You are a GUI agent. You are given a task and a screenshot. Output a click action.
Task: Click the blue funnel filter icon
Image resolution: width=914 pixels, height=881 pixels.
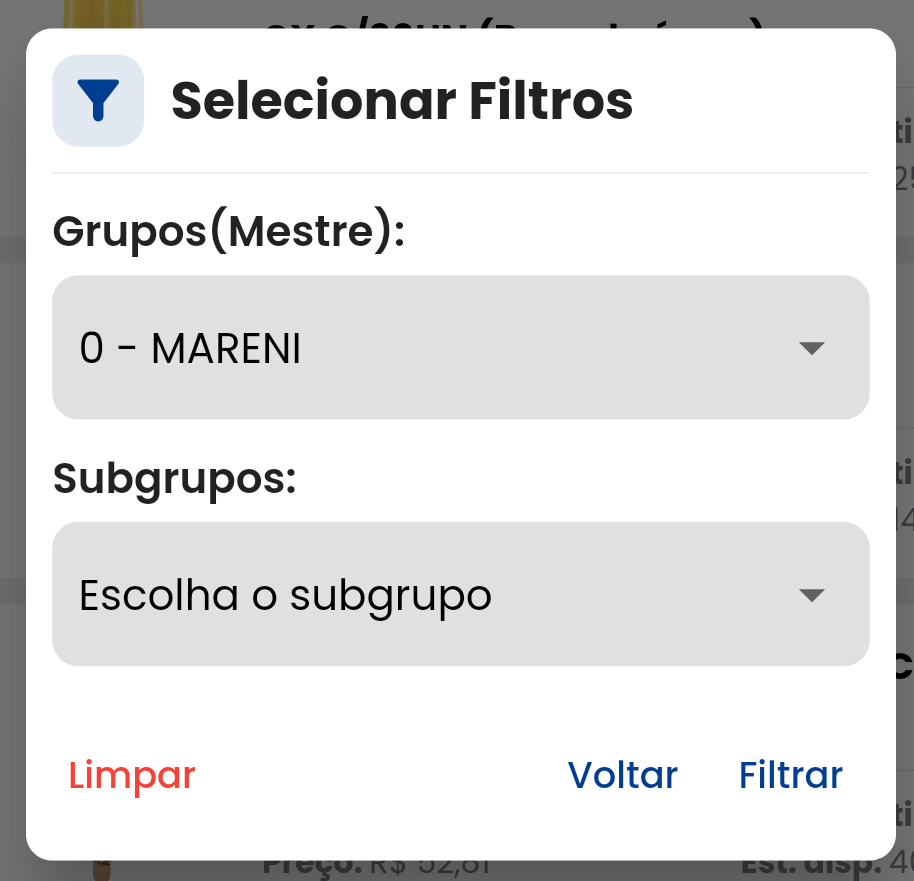pyautogui.click(x=98, y=101)
